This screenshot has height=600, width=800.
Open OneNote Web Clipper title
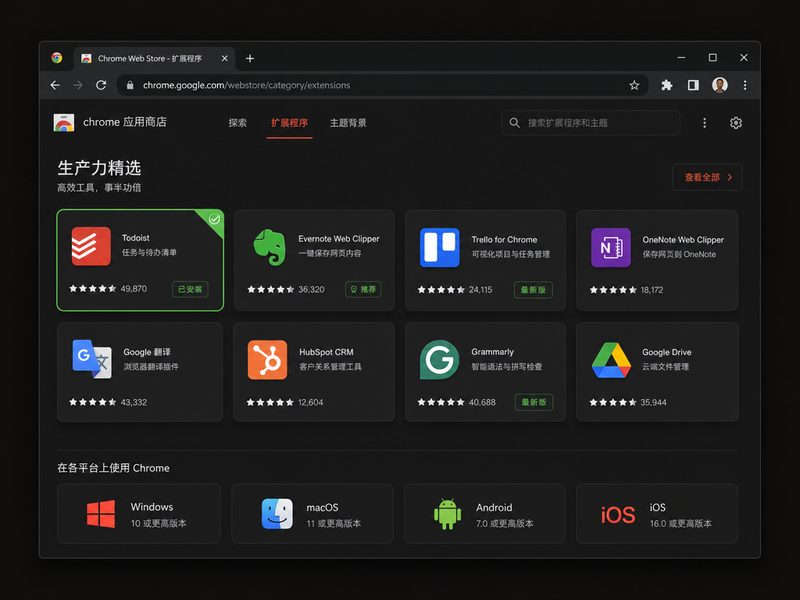683,239
